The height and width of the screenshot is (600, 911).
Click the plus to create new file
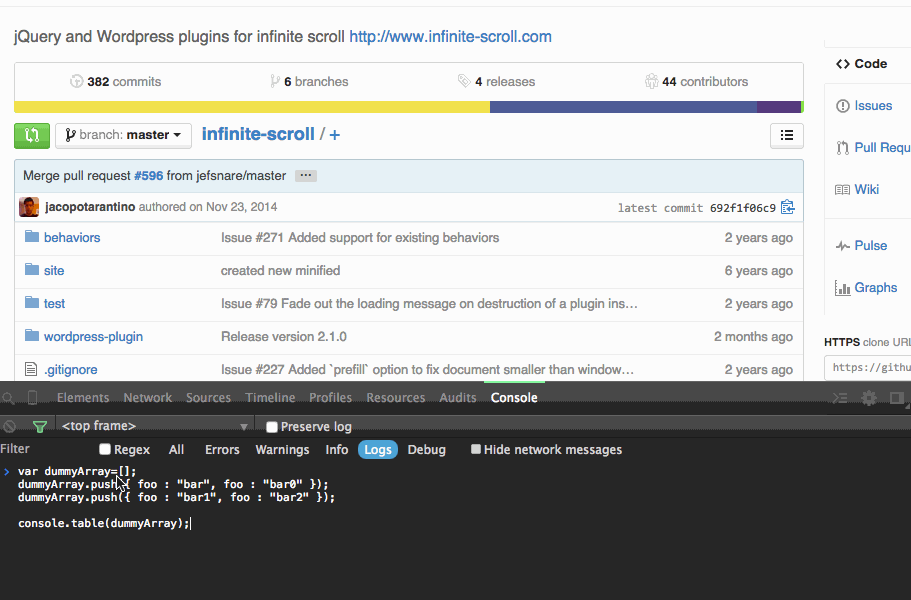click(x=335, y=135)
